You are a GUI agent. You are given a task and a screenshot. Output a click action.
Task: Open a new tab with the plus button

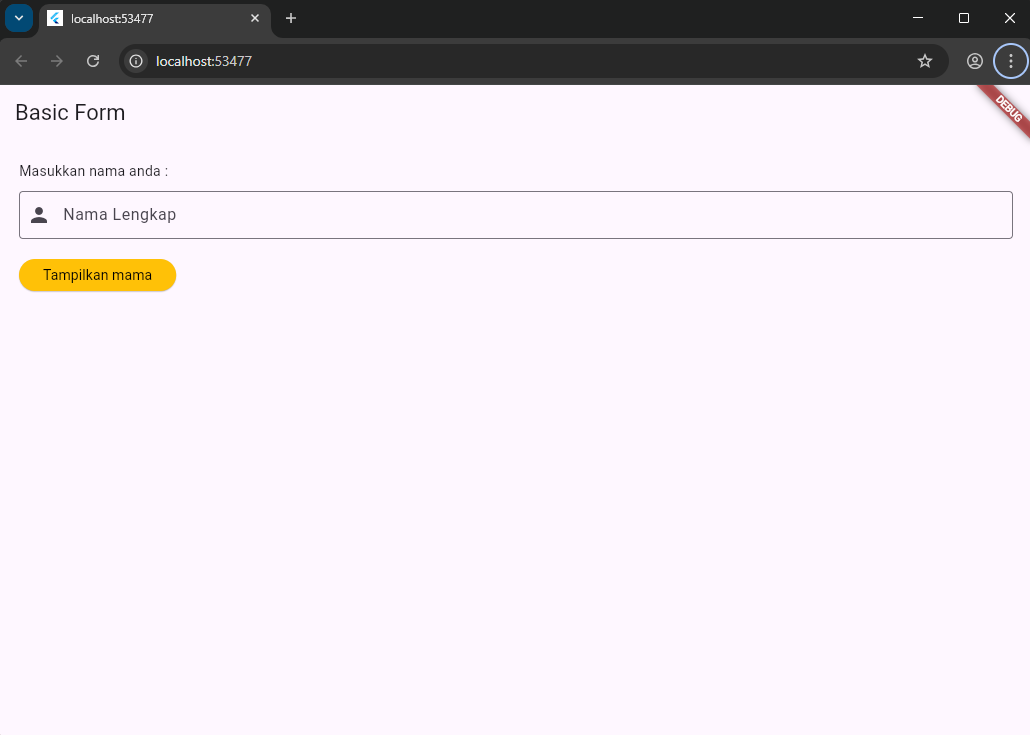tap(290, 18)
